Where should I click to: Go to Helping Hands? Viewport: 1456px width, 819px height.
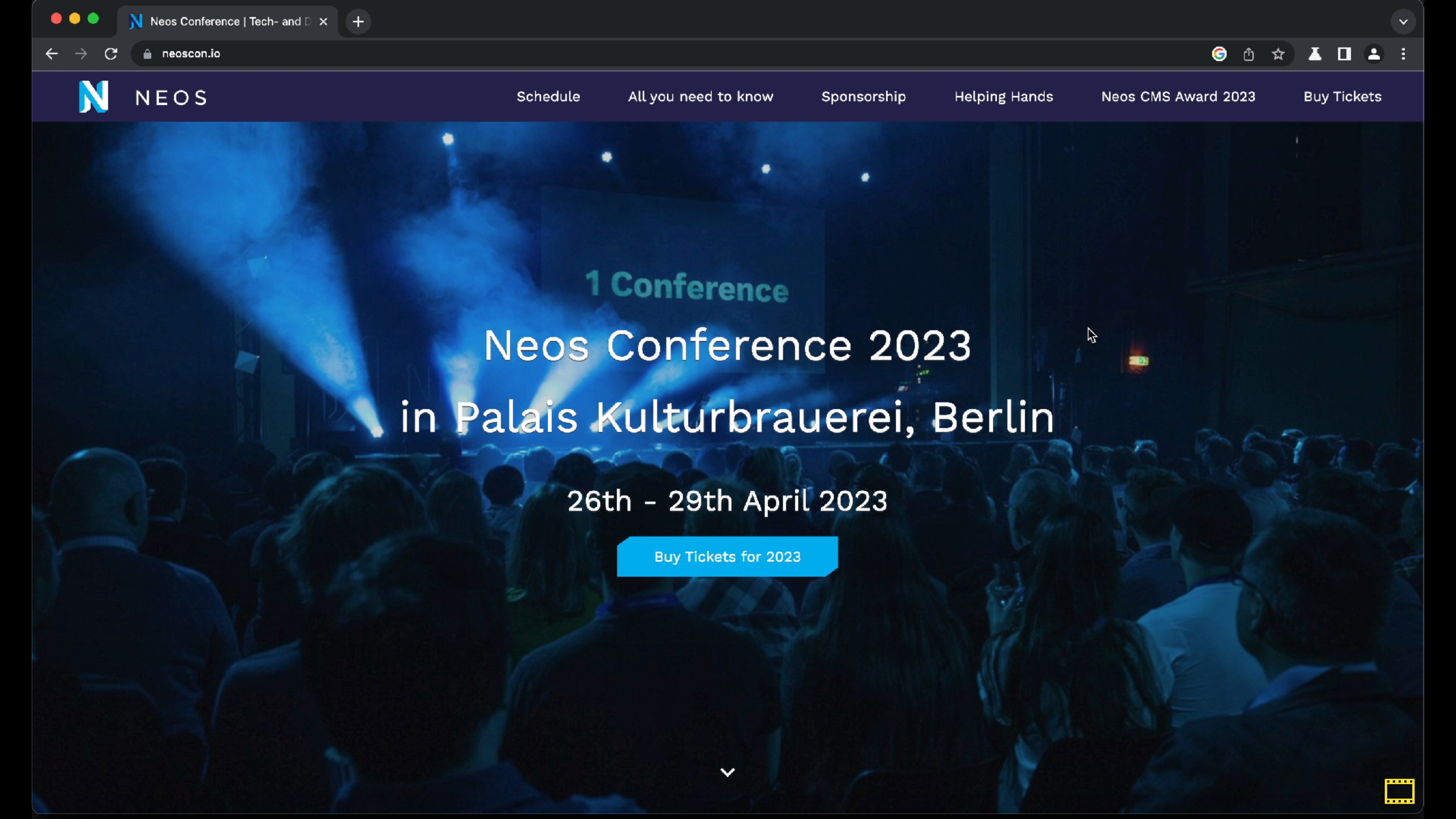point(1004,97)
